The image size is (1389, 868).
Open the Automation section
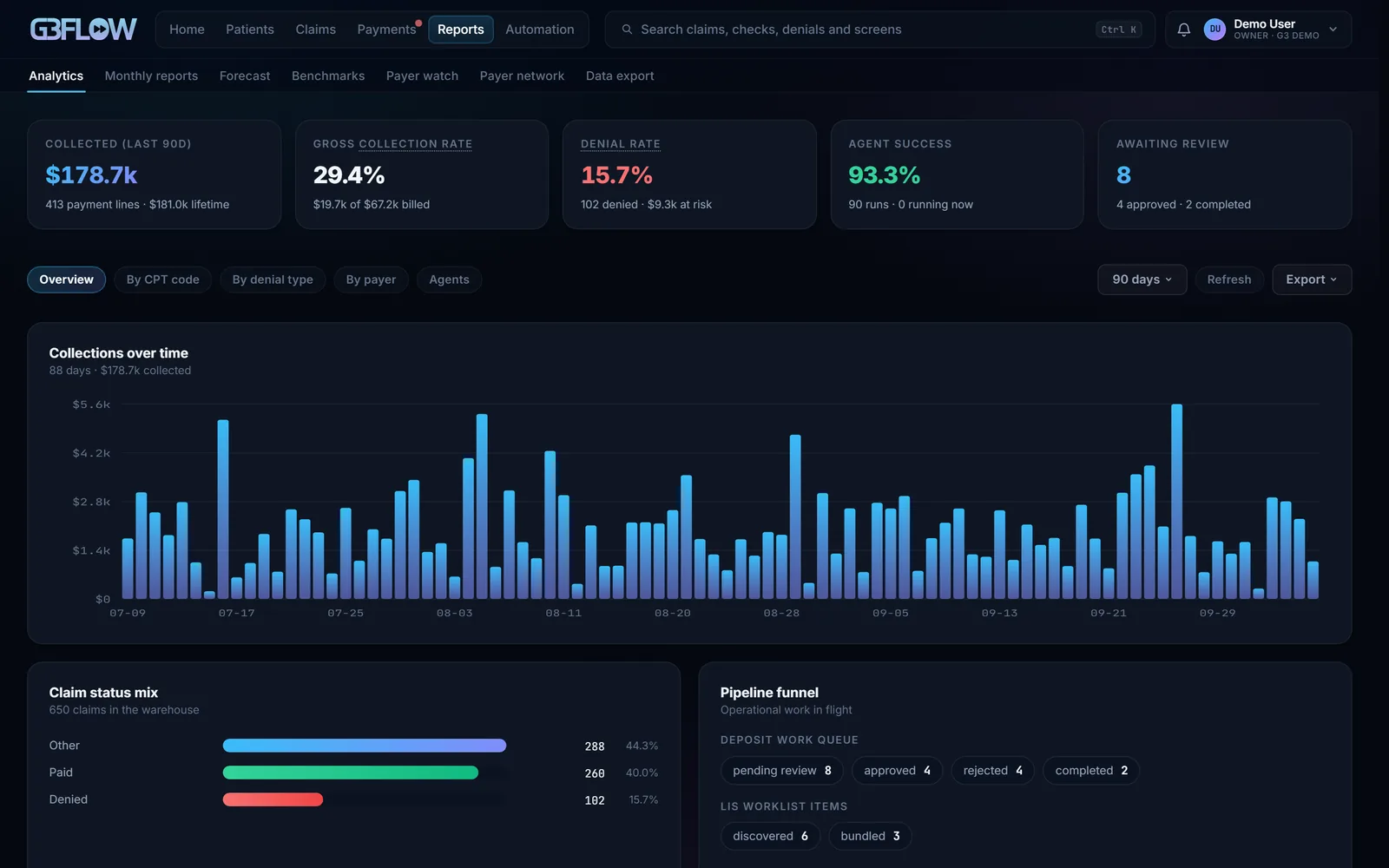click(x=540, y=30)
